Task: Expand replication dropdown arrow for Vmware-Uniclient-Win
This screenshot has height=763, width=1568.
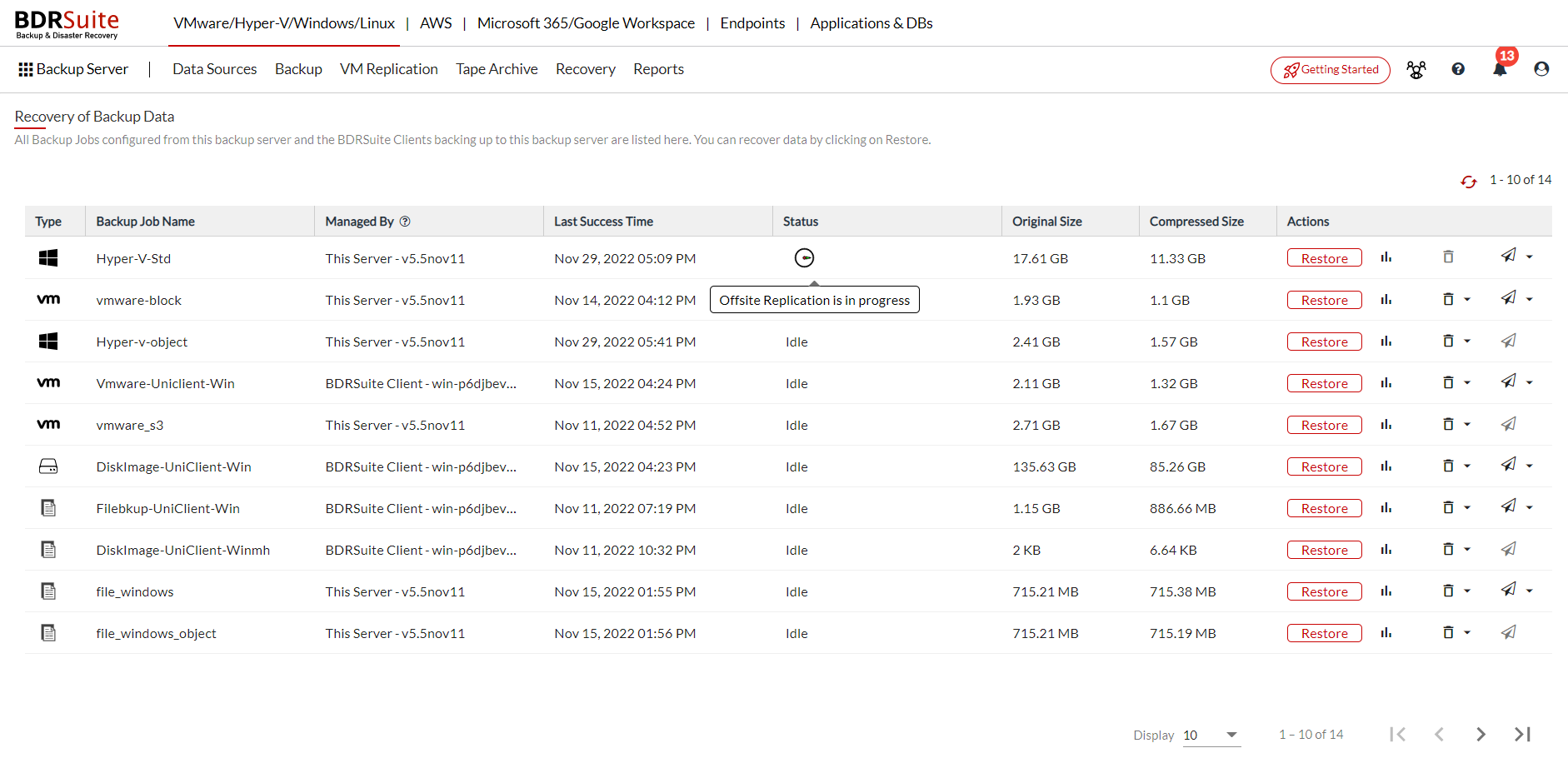Action: click(1530, 382)
